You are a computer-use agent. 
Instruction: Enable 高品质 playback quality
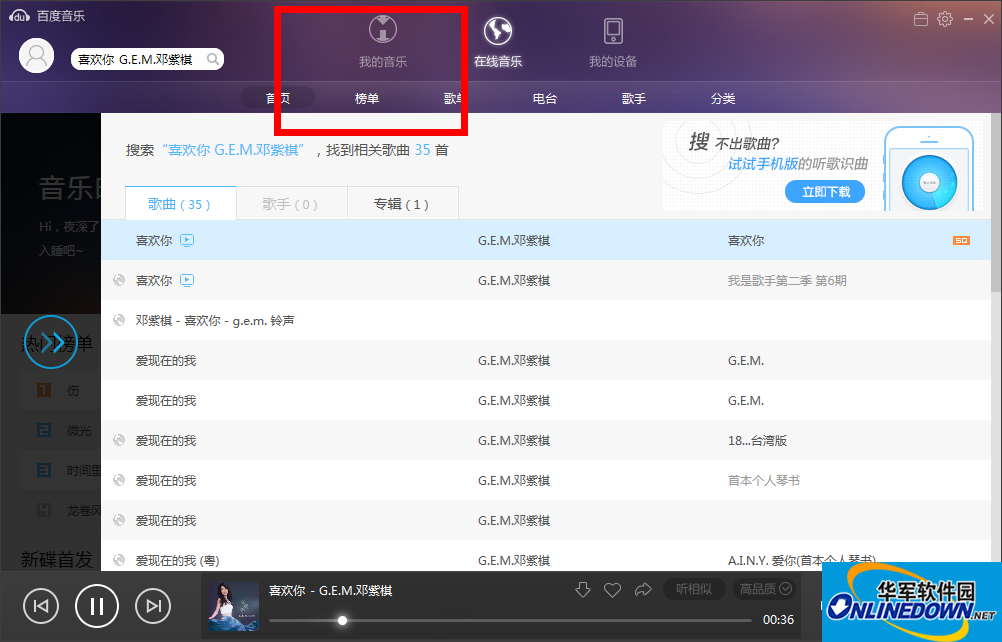tap(756, 589)
